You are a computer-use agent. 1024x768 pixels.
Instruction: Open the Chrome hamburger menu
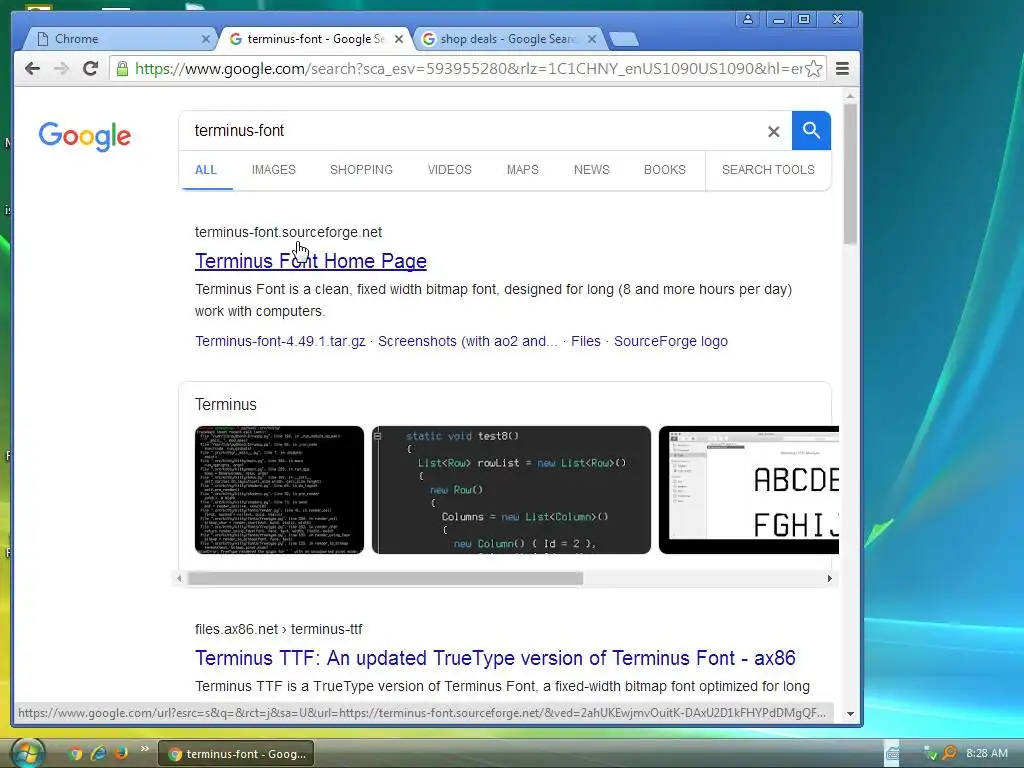pos(842,69)
